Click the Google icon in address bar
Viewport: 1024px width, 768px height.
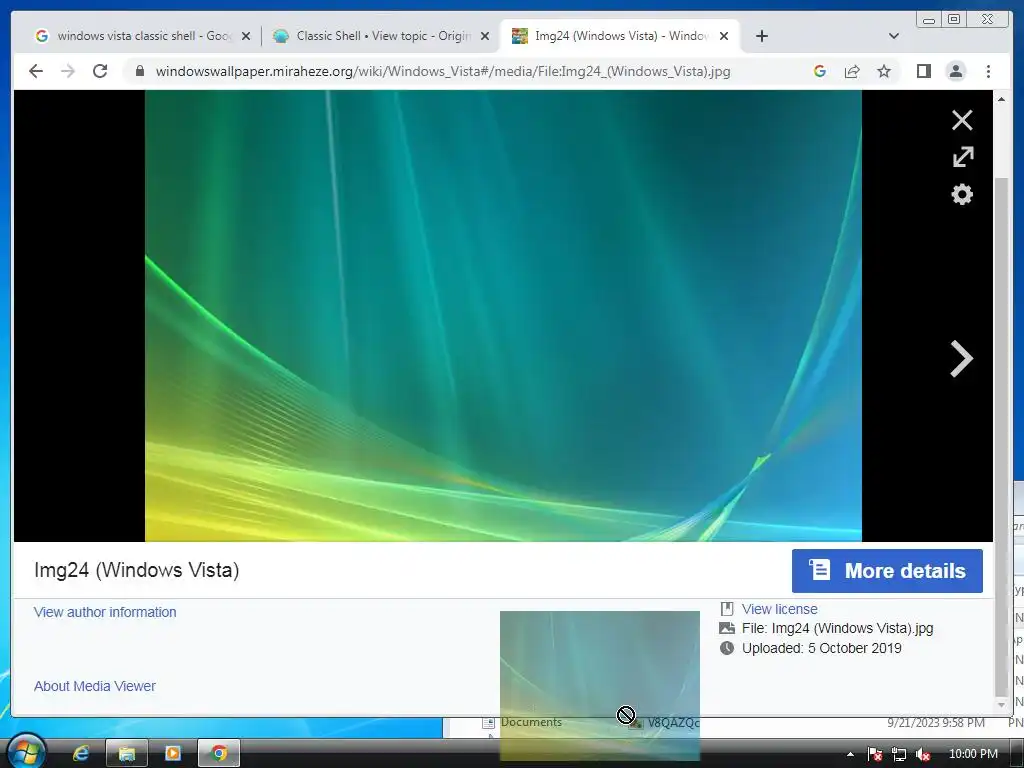[x=820, y=71]
